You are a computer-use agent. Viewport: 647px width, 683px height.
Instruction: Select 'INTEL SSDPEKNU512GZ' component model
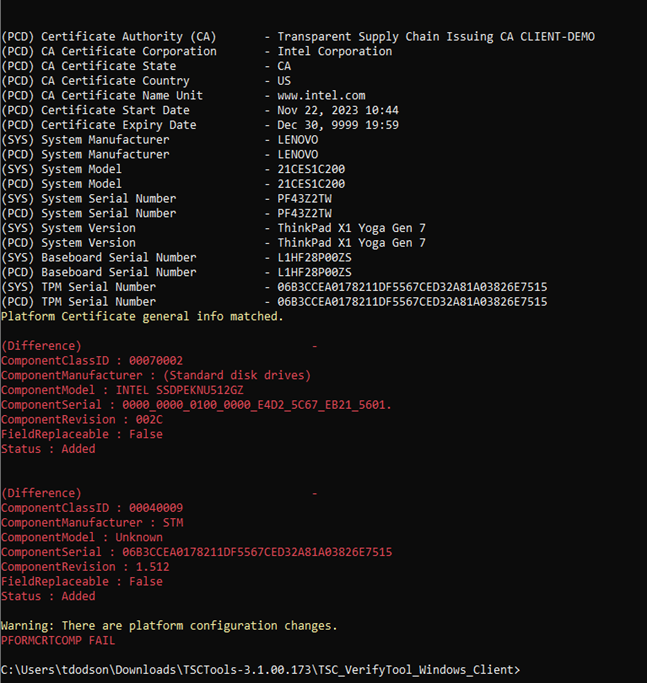(x=180, y=390)
